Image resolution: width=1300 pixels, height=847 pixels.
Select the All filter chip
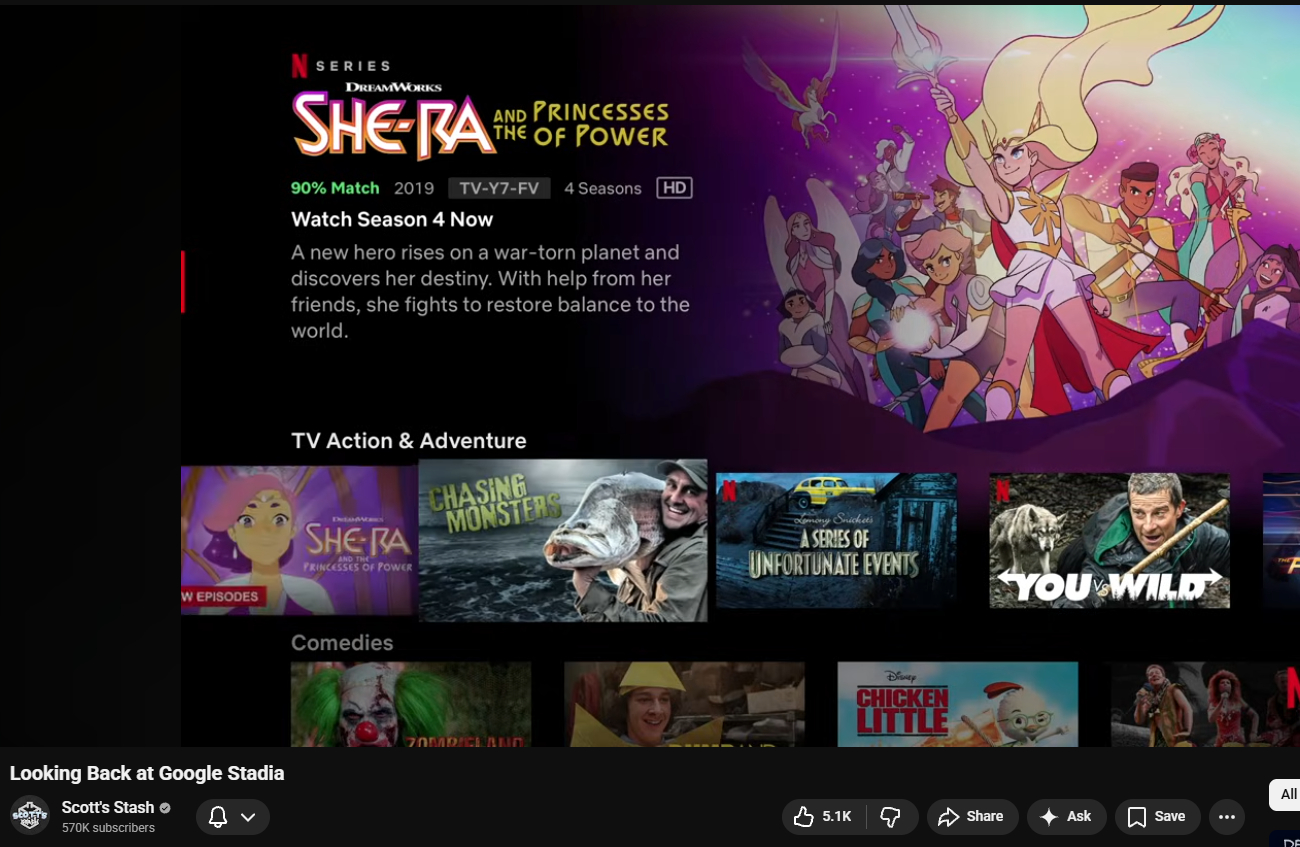[x=1287, y=795]
